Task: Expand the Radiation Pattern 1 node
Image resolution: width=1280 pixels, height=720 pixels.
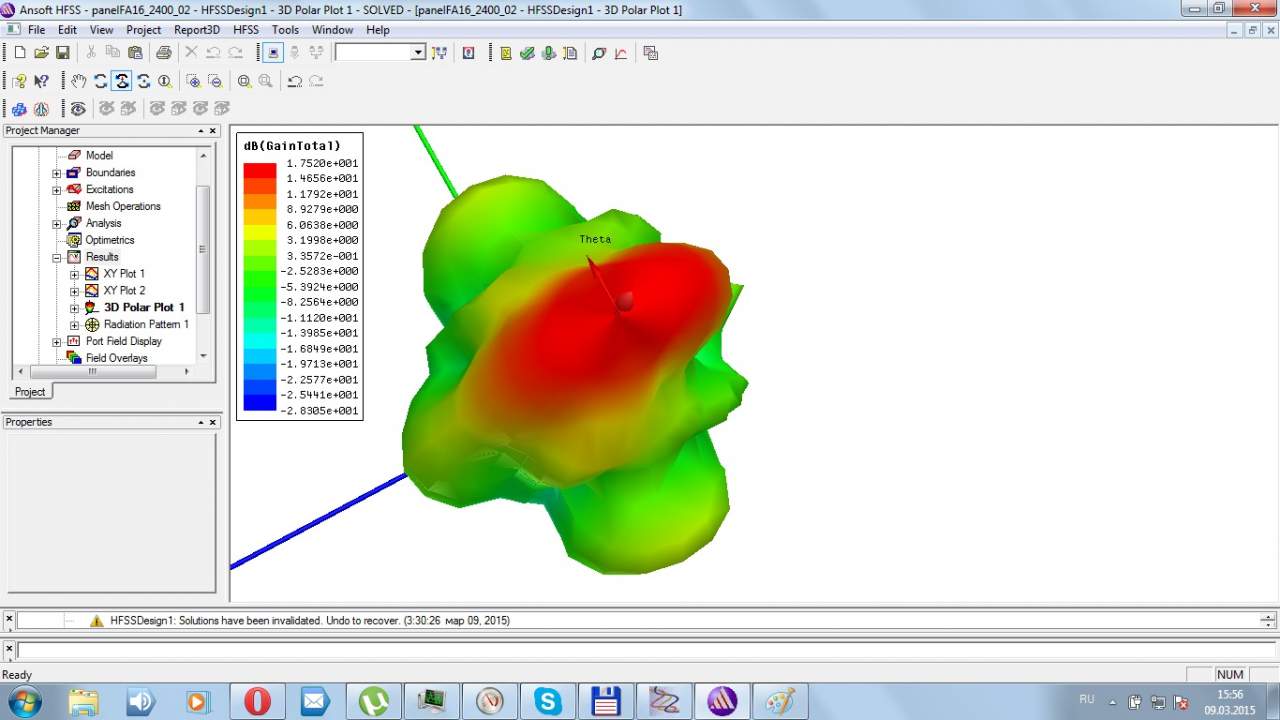Action: (75, 325)
